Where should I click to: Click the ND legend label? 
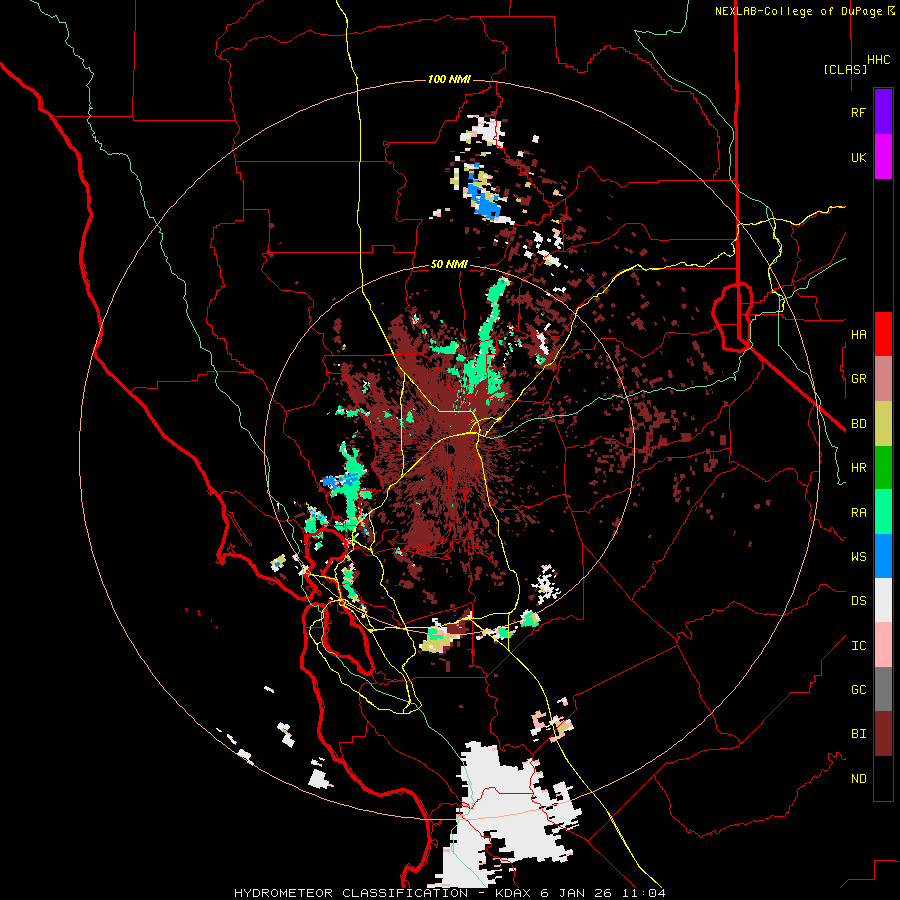point(859,779)
